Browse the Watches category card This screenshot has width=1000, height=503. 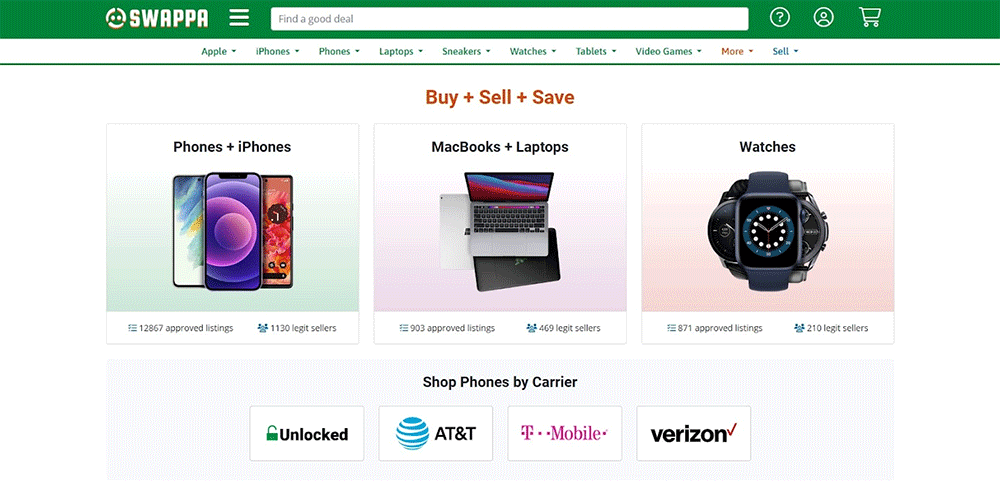(x=767, y=232)
